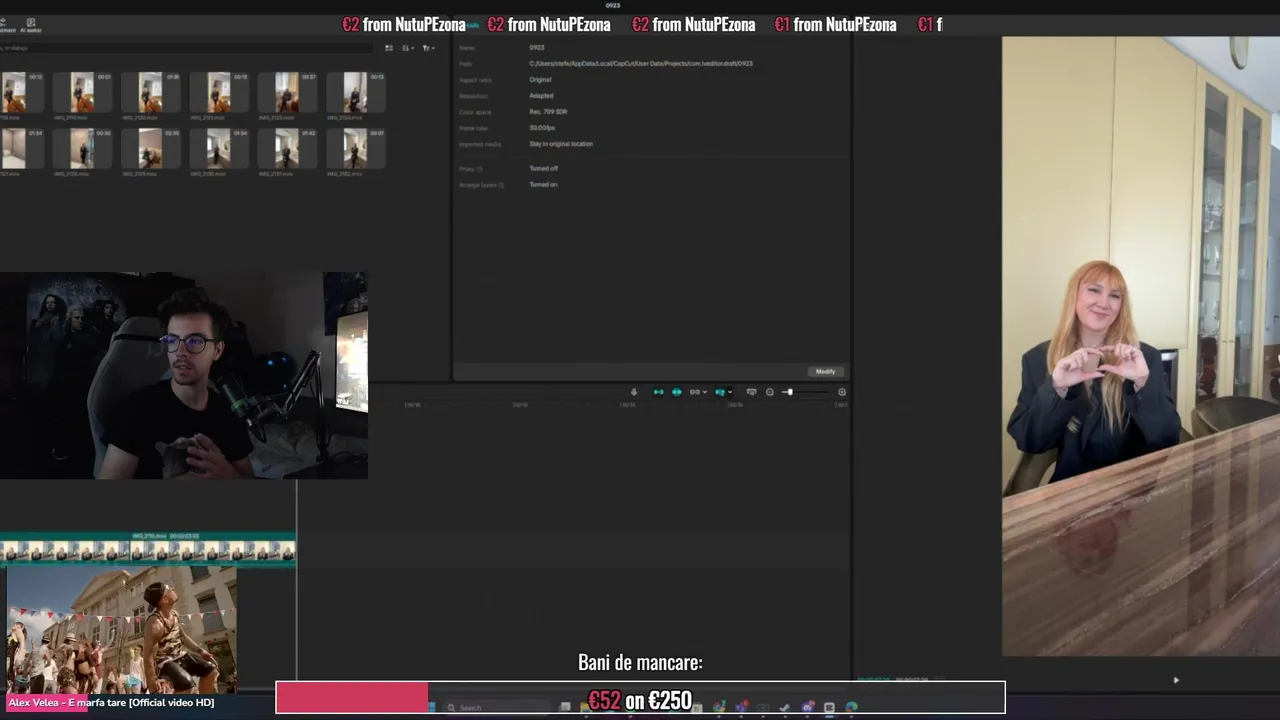
Task: Click Stay in original location text
Action: 561,143
